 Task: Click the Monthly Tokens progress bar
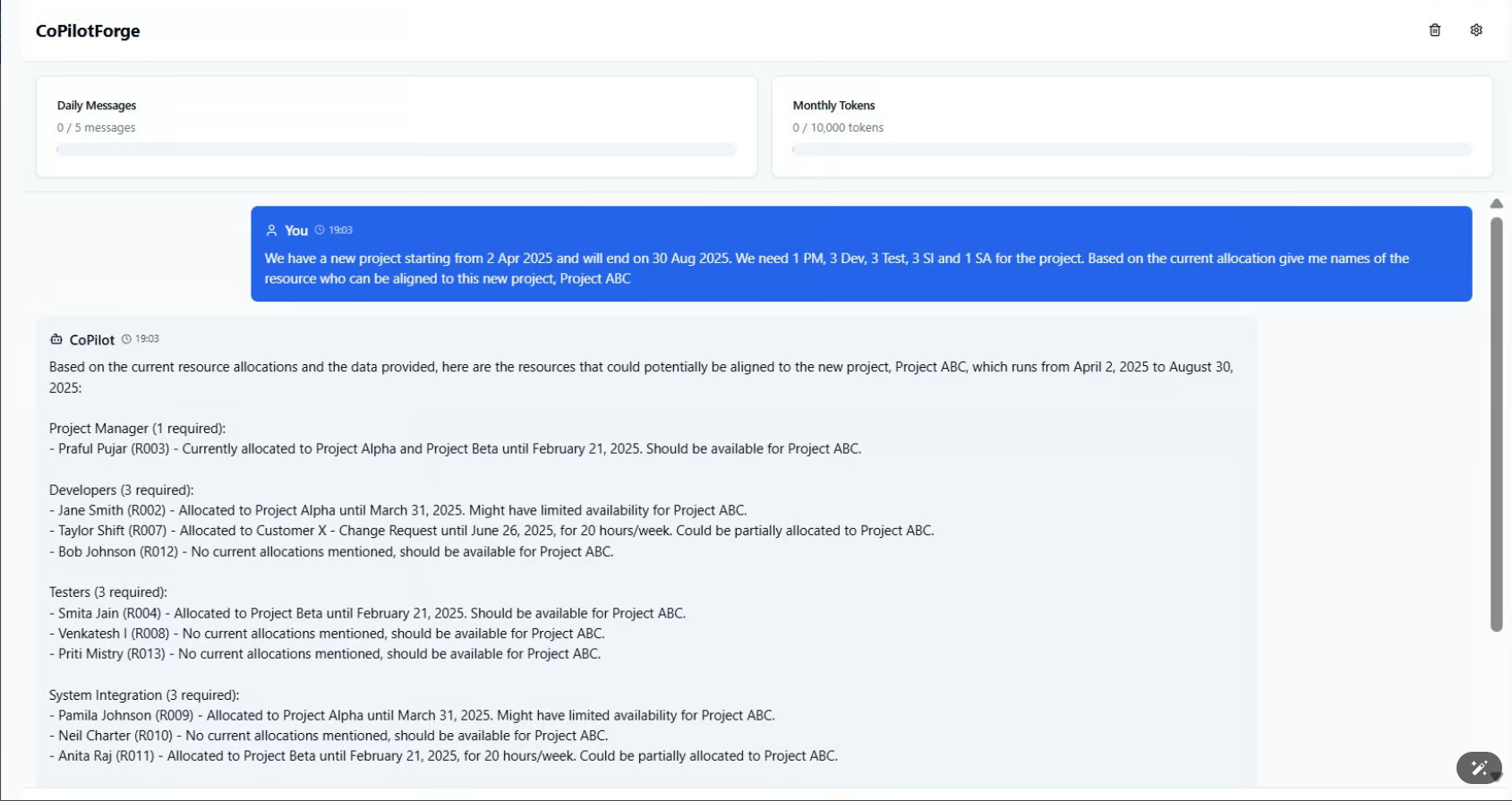click(x=1132, y=149)
